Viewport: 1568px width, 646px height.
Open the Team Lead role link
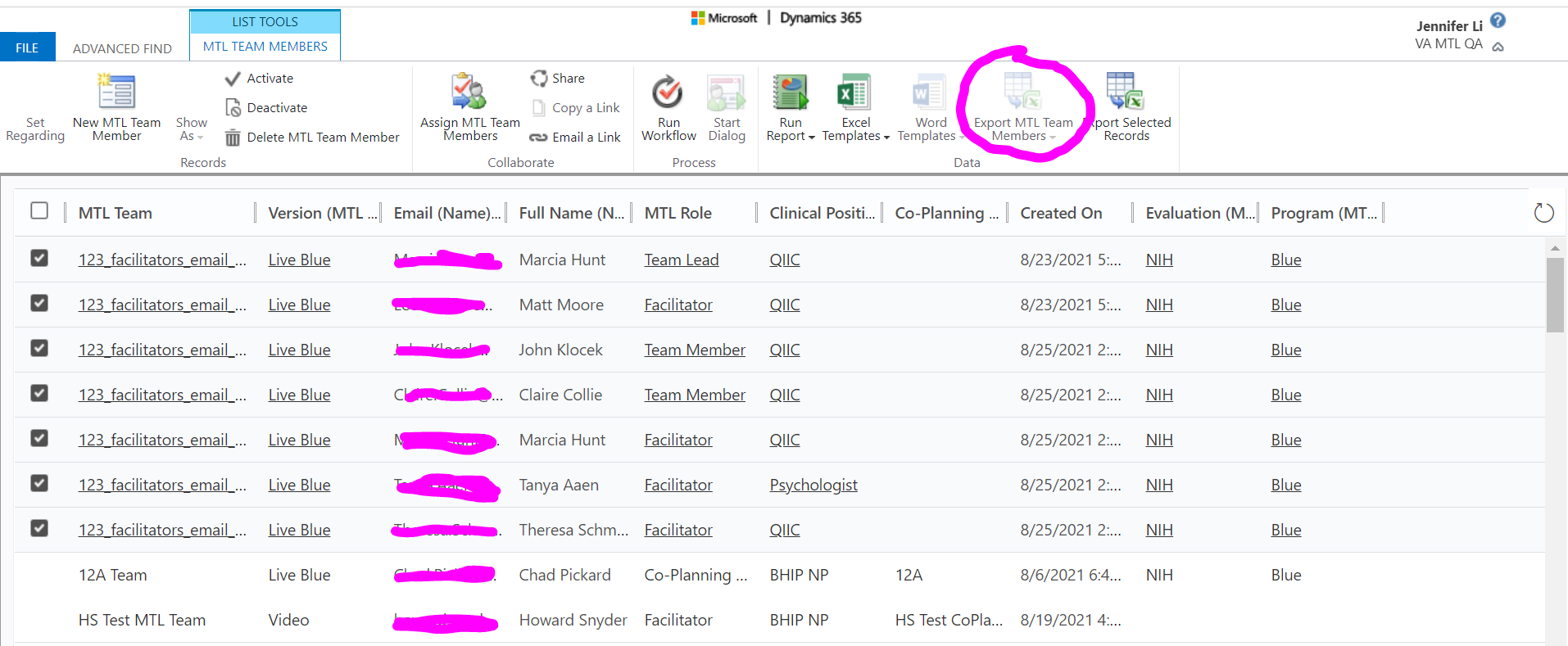click(682, 260)
